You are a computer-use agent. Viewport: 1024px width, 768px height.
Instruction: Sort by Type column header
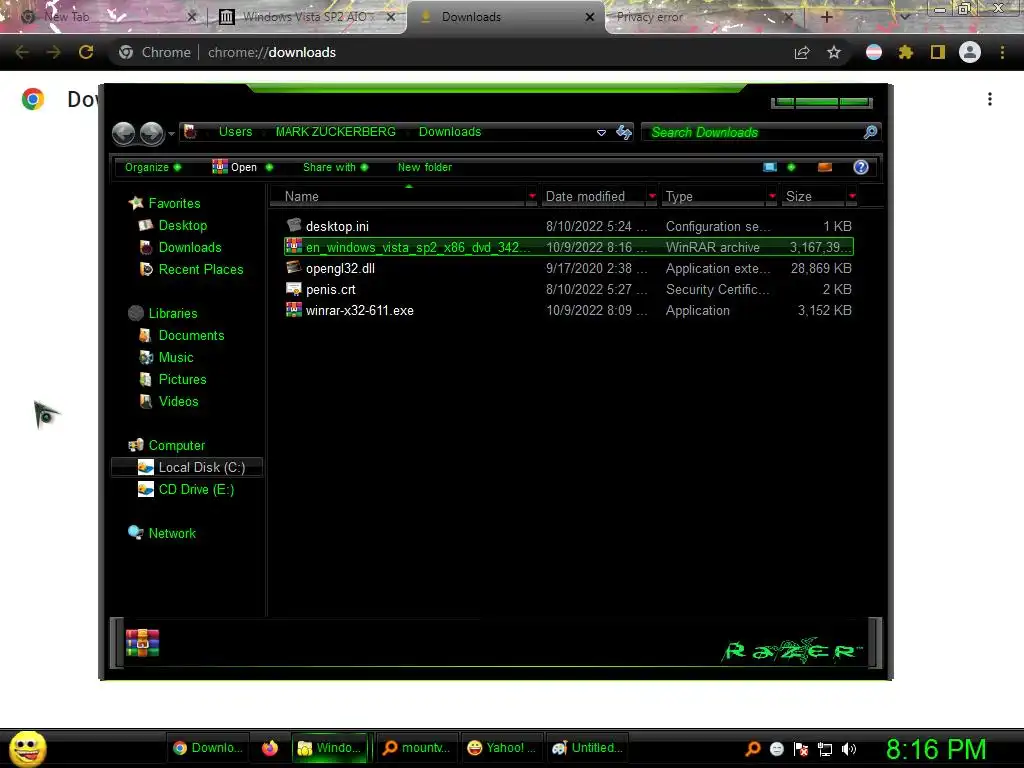click(714, 196)
